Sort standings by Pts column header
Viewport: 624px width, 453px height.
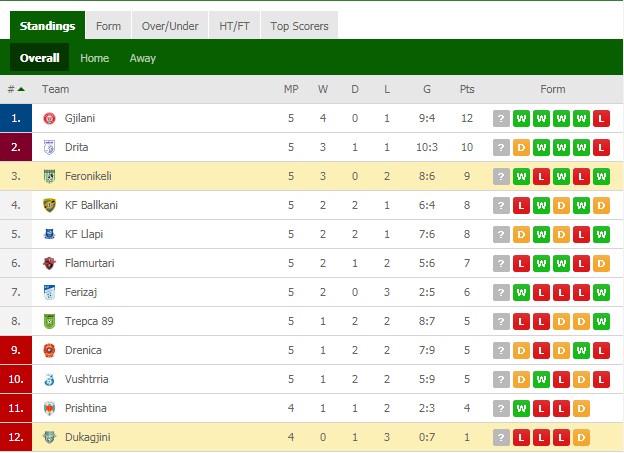click(467, 89)
